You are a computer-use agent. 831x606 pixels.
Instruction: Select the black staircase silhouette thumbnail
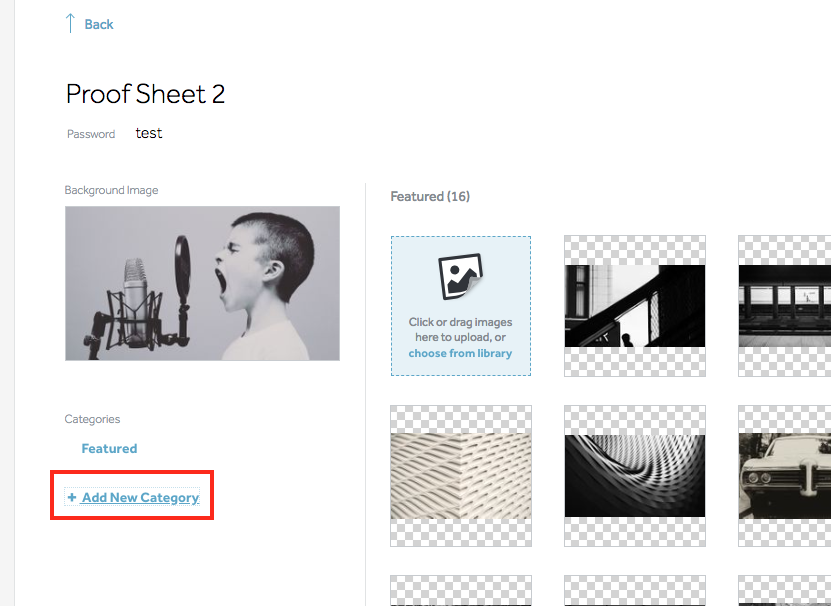(x=634, y=305)
